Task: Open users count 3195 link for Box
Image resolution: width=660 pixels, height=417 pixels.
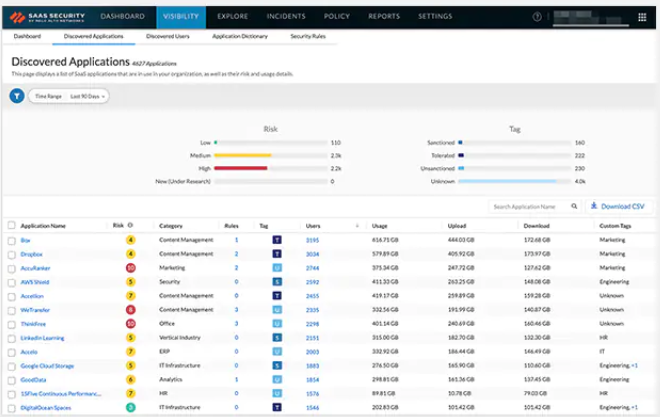Action: point(312,240)
